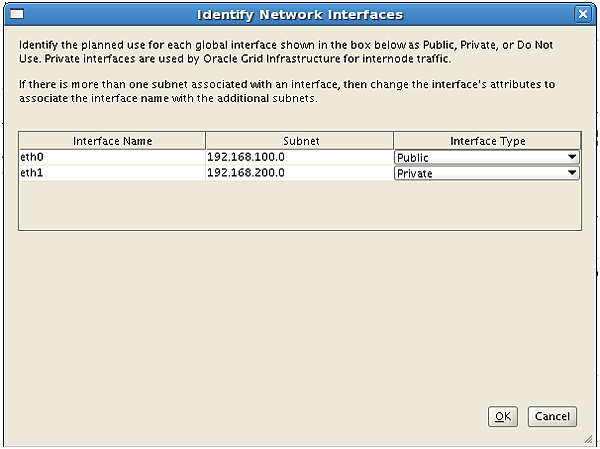Click the Subnet column header
Image resolution: width=600 pixels, height=449 pixels.
[x=300, y=141]
